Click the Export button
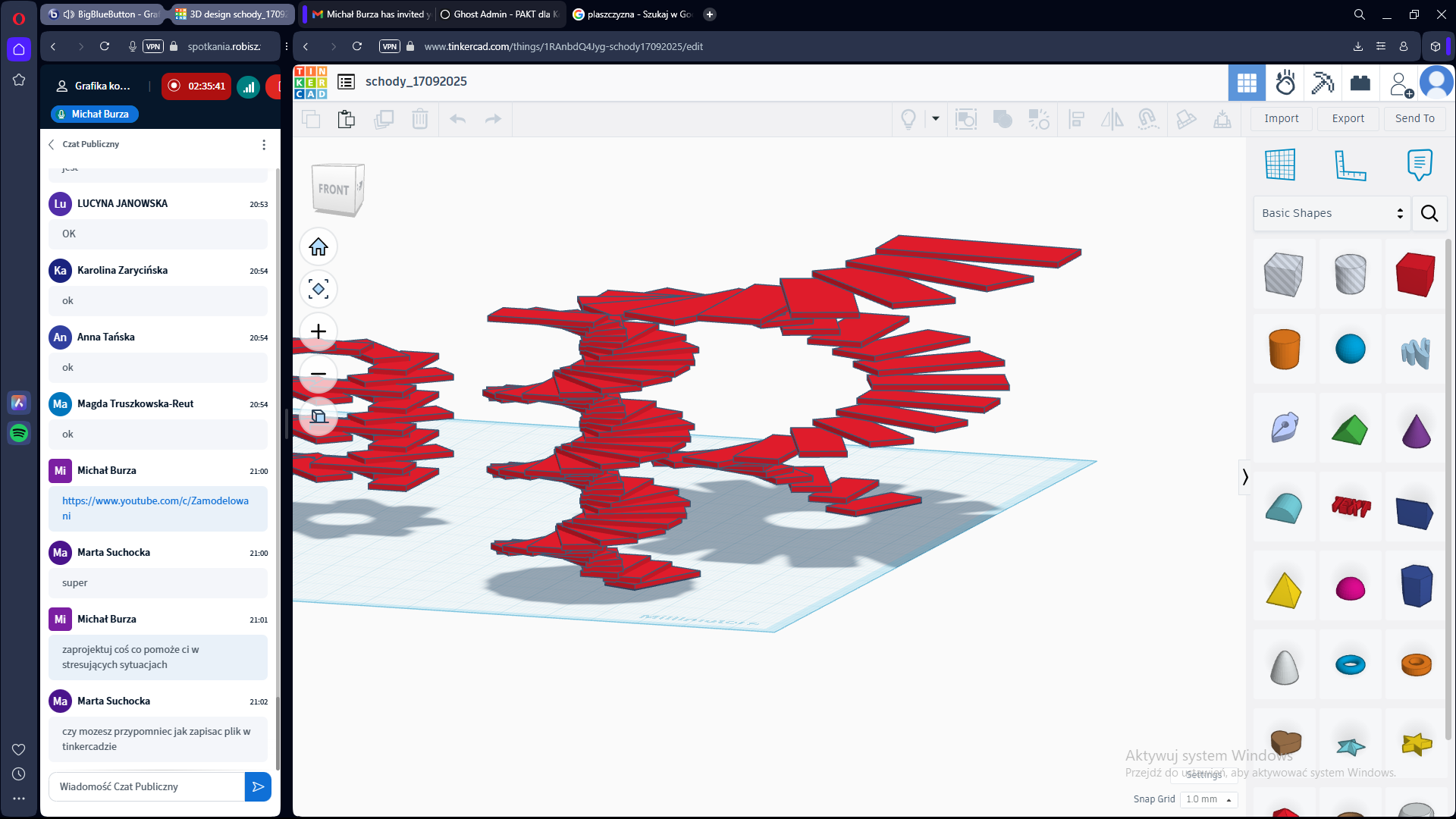1456x819 pixels. click(x=1348, y=118)
